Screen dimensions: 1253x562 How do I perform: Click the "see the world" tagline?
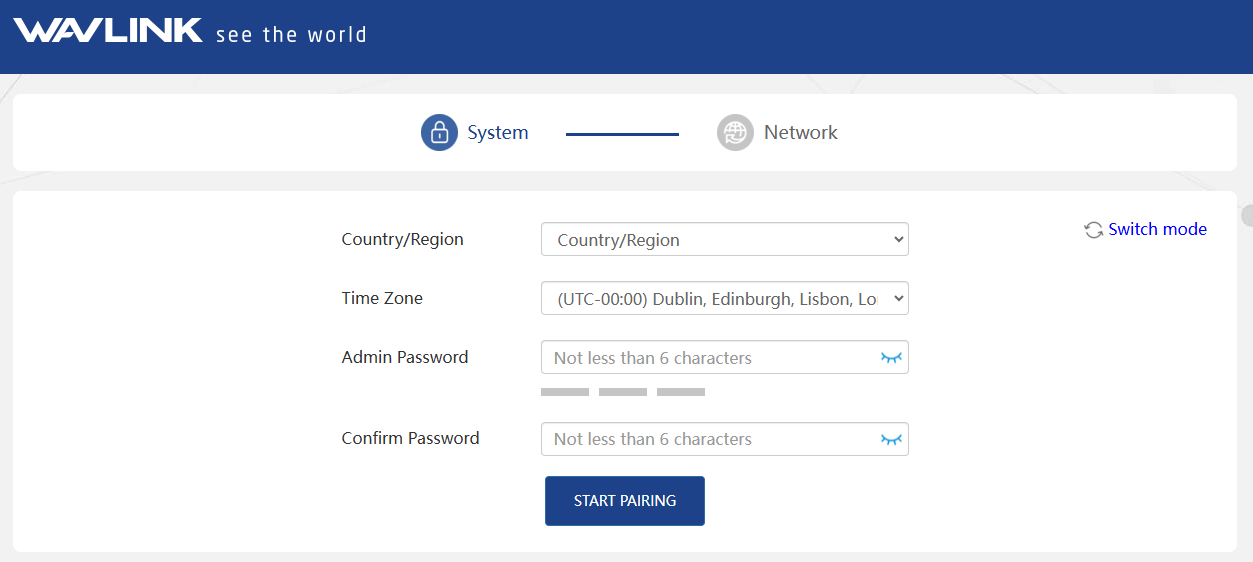291,35
